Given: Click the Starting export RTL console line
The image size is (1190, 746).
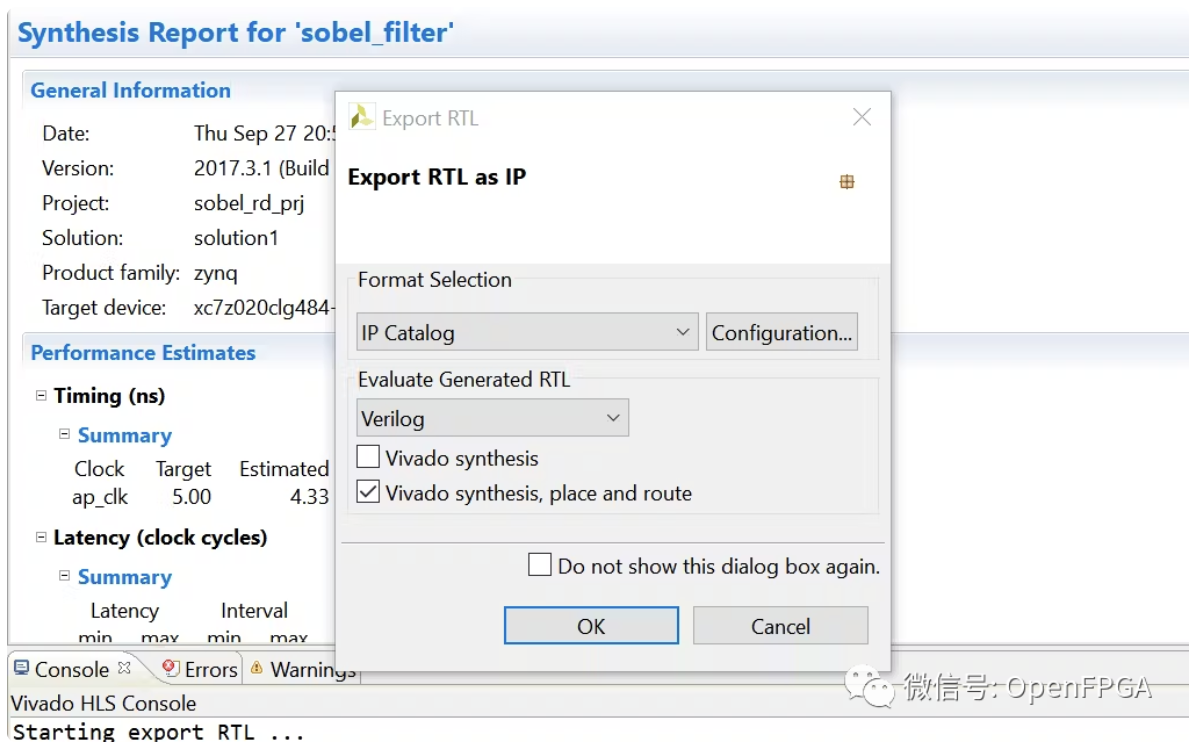Looking at the screenshot, I should pyautogui.click(x=158, y=732).
